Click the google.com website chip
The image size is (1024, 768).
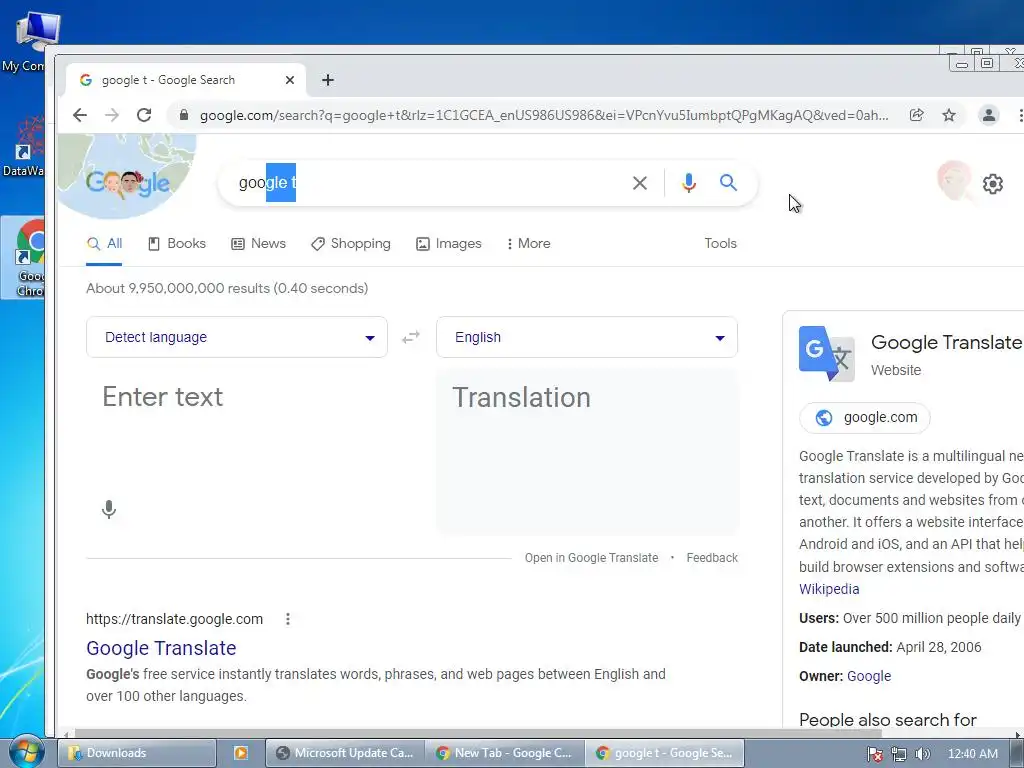pos(865,418)
